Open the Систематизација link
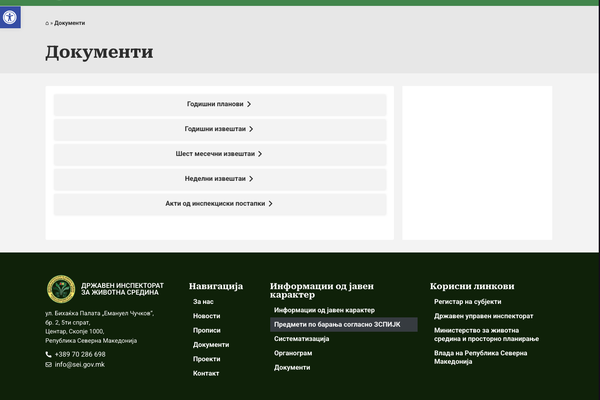 [302, 339]
